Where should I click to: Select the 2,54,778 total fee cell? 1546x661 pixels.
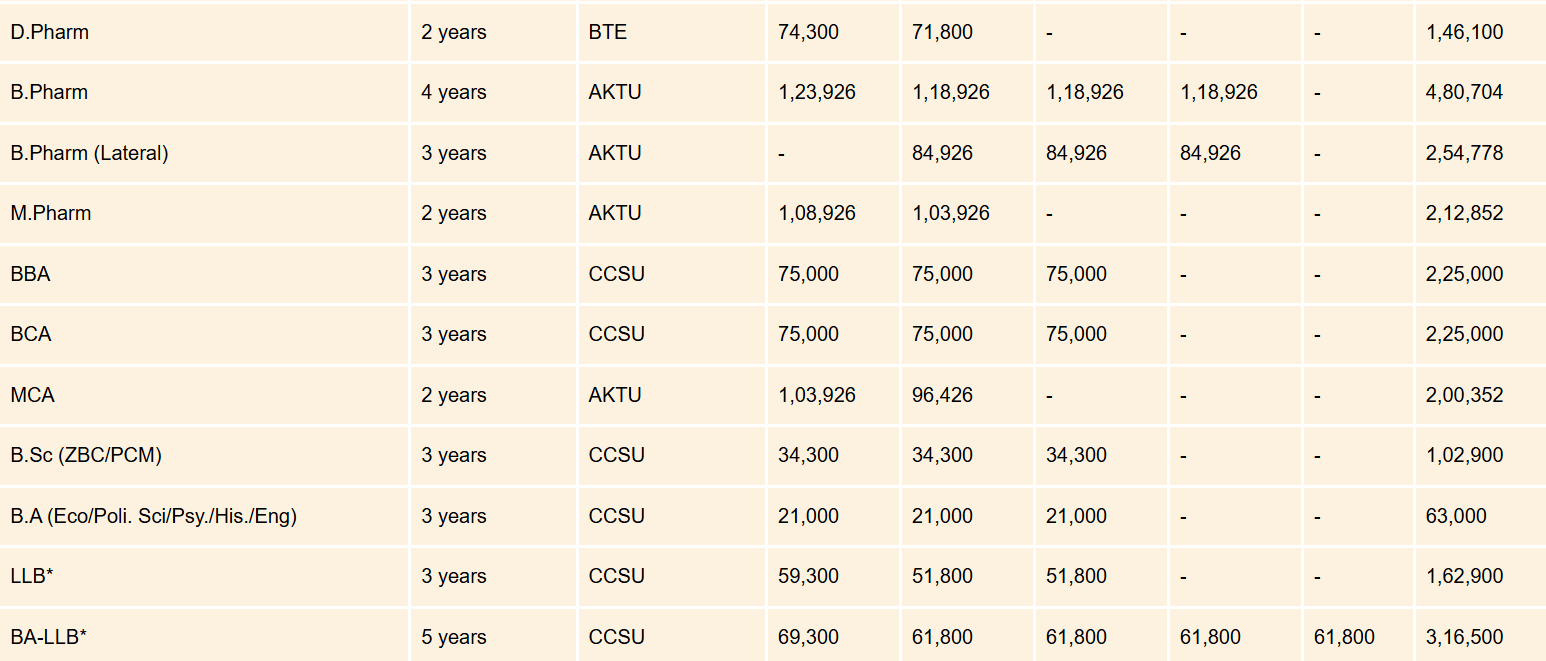pos(1464,153)
